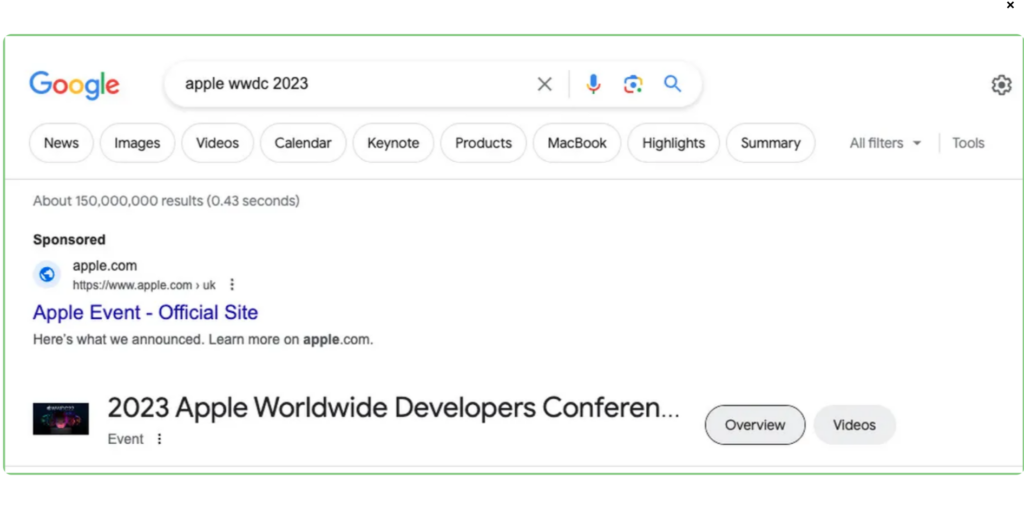Filter results by Videos chip at top

[217, 143]
